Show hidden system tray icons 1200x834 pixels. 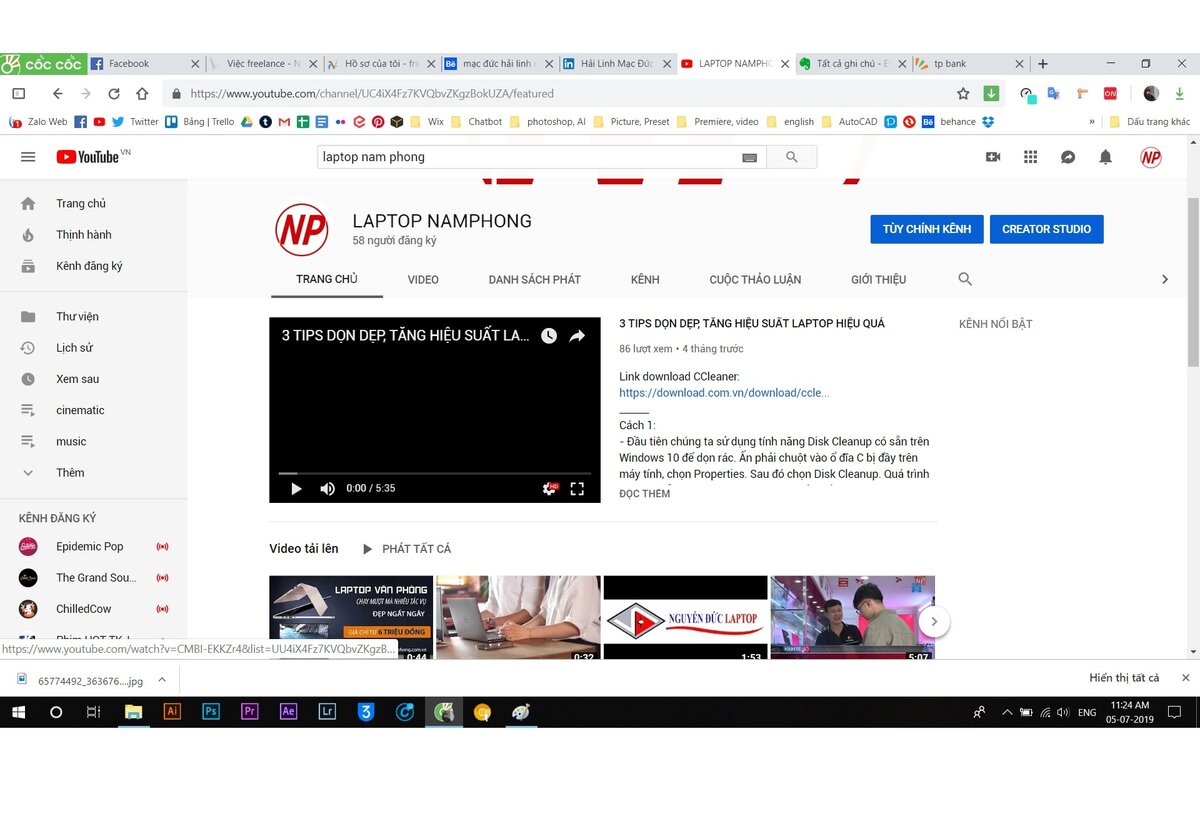coord(1007,712)
